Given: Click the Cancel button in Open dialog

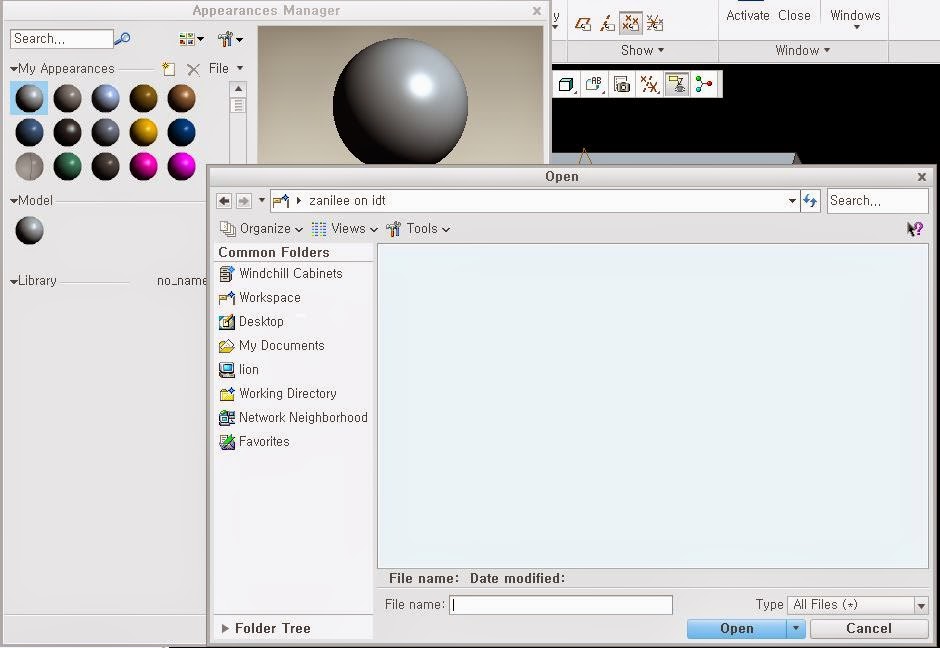Looking at the screenshot, I should (x=869, y=628).
